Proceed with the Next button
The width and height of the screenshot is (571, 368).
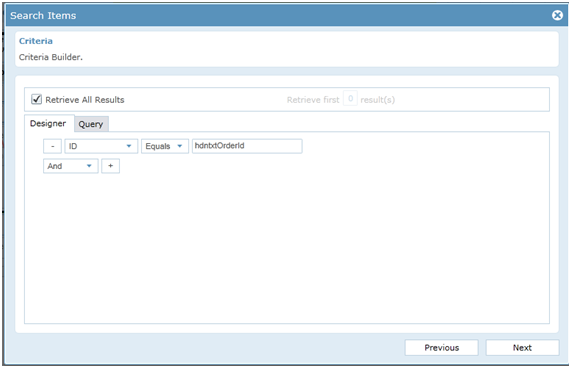click(x=522, y=348)
